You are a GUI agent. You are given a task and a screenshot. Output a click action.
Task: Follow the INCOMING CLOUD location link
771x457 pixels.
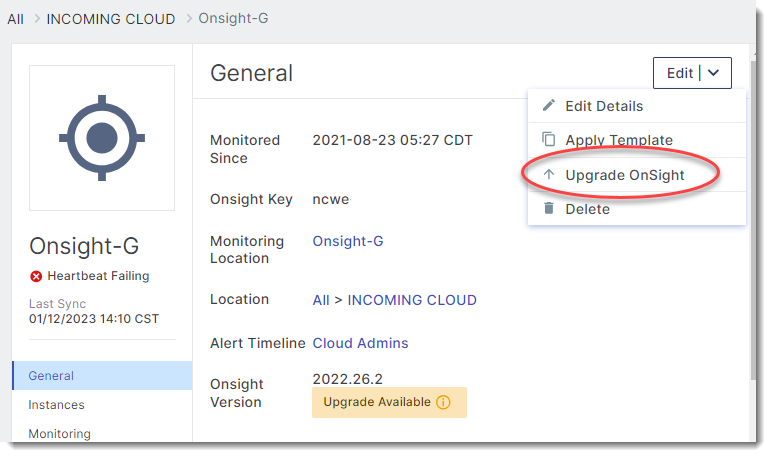(412, 300)
